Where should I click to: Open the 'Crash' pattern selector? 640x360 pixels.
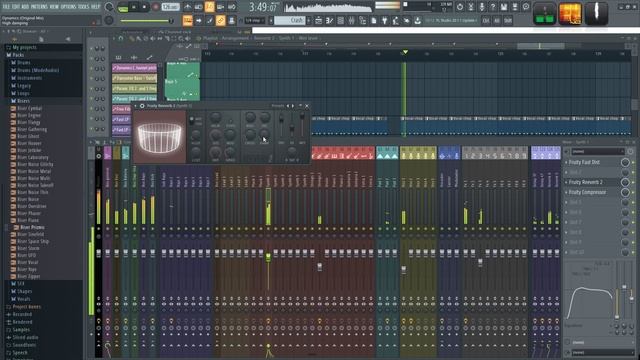(289, 20)
